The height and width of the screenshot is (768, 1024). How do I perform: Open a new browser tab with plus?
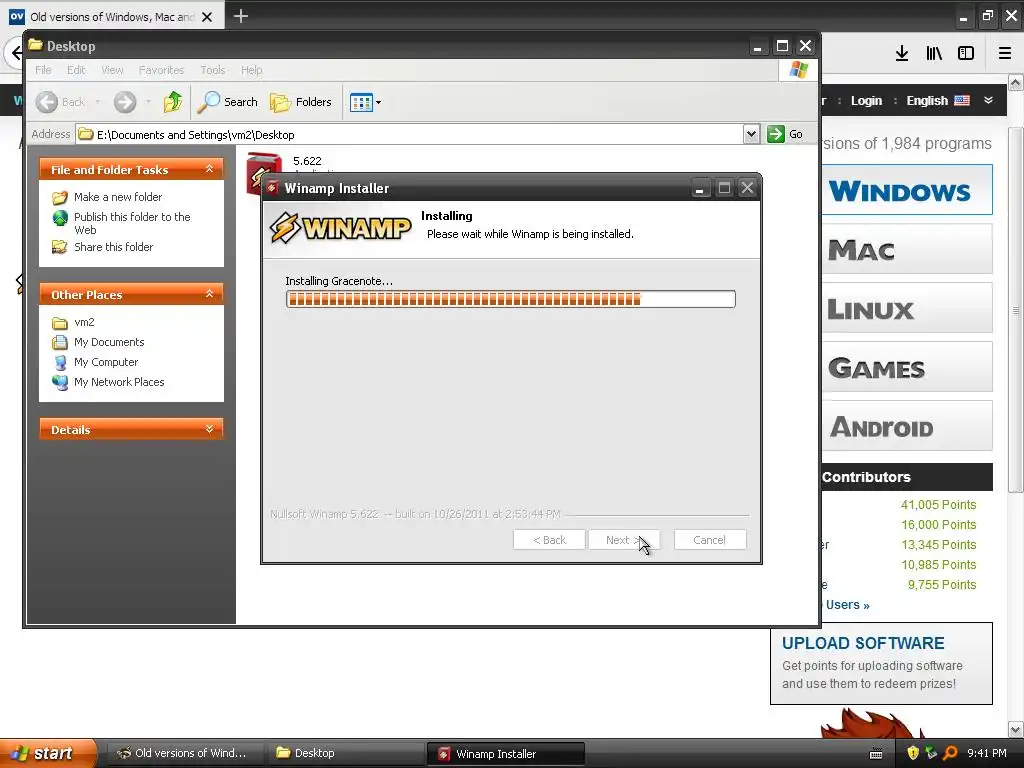pos(241,16)
